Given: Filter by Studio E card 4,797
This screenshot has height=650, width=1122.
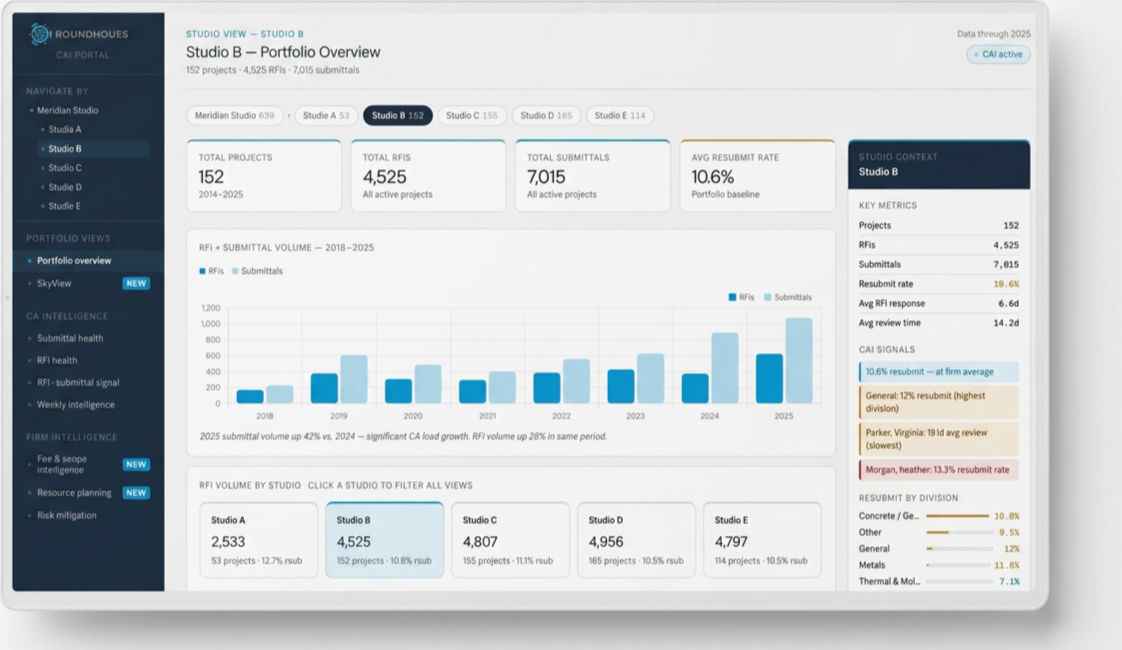Looking at the screenshot, I should tap(762, 540).
